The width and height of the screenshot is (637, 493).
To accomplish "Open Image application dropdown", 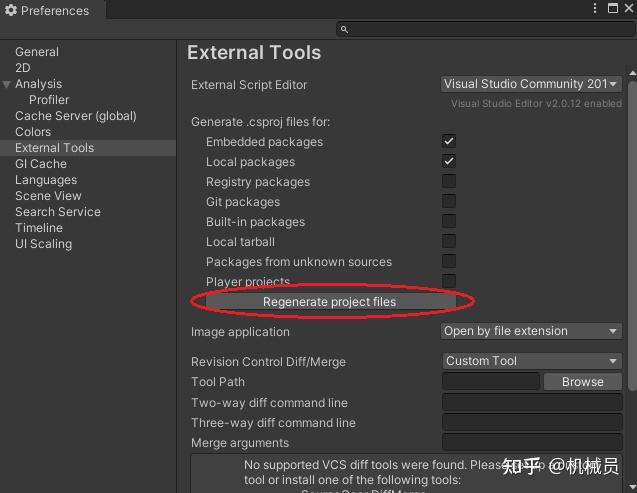I will pos(531,331).
